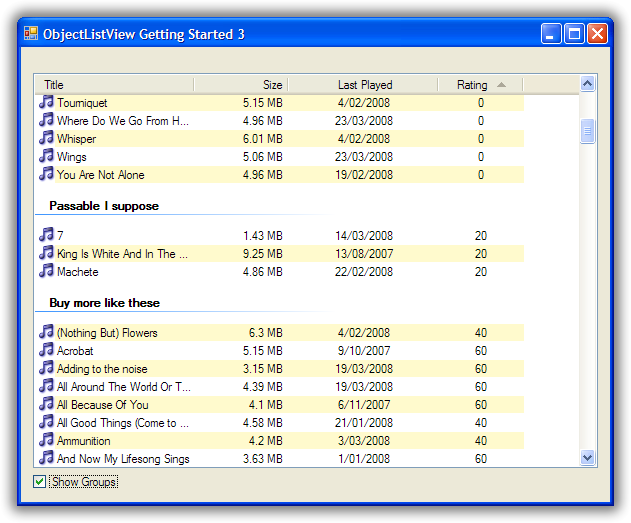
Task: Uncheck the Show Groups checkbox
Action: (x=39, y=482)
